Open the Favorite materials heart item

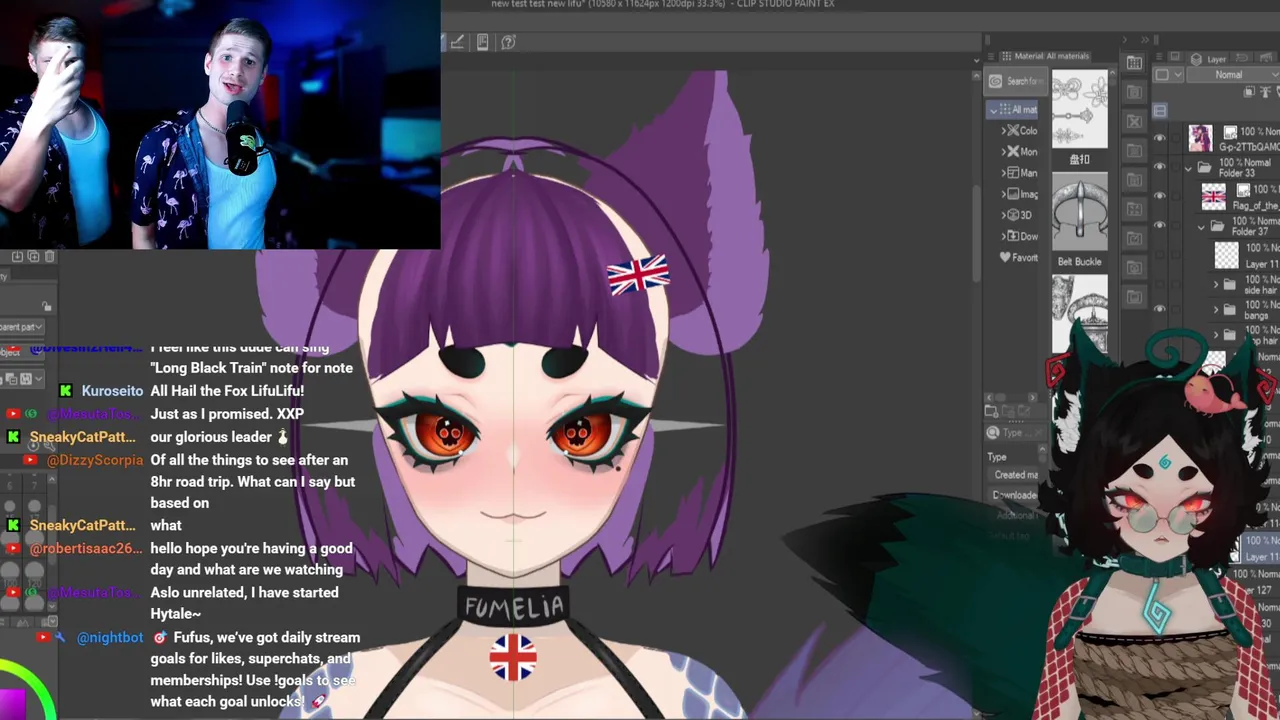(1018, 257)
